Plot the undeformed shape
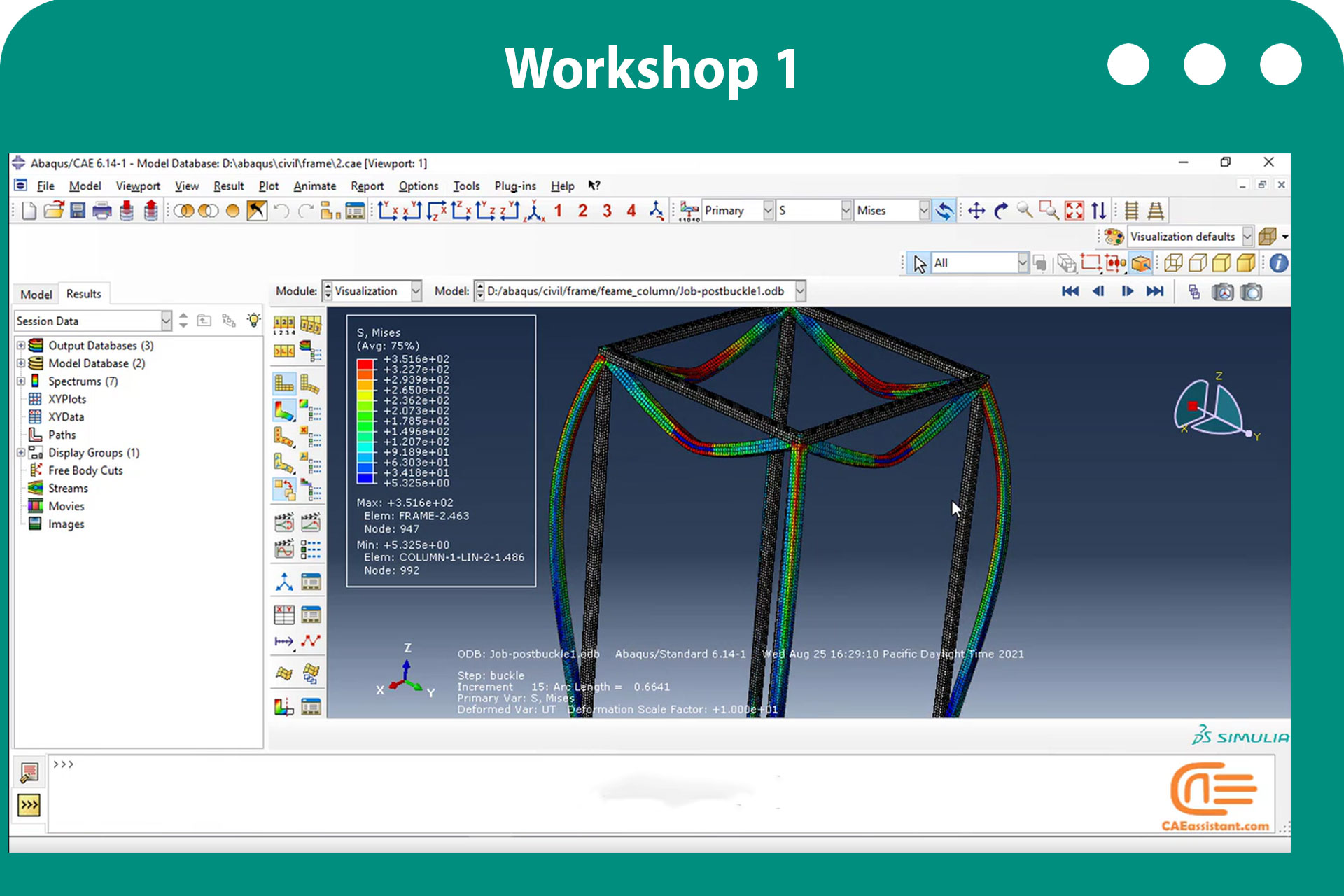The image size is (1344, 896). click(x=284, y=383)
